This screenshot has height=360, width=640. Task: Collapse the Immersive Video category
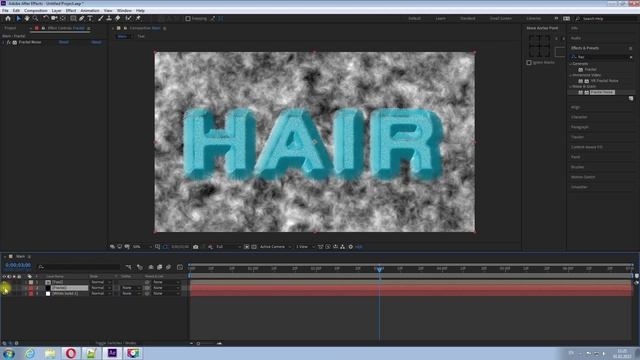571,75
